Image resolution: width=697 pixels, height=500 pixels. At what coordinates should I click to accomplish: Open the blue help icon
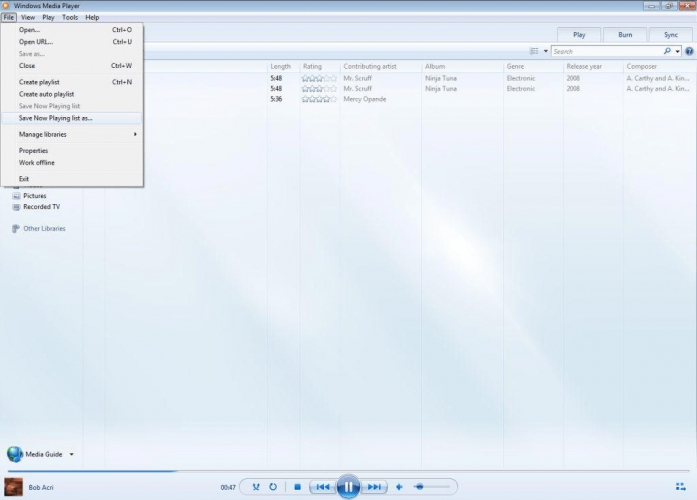tap(689, 52)
